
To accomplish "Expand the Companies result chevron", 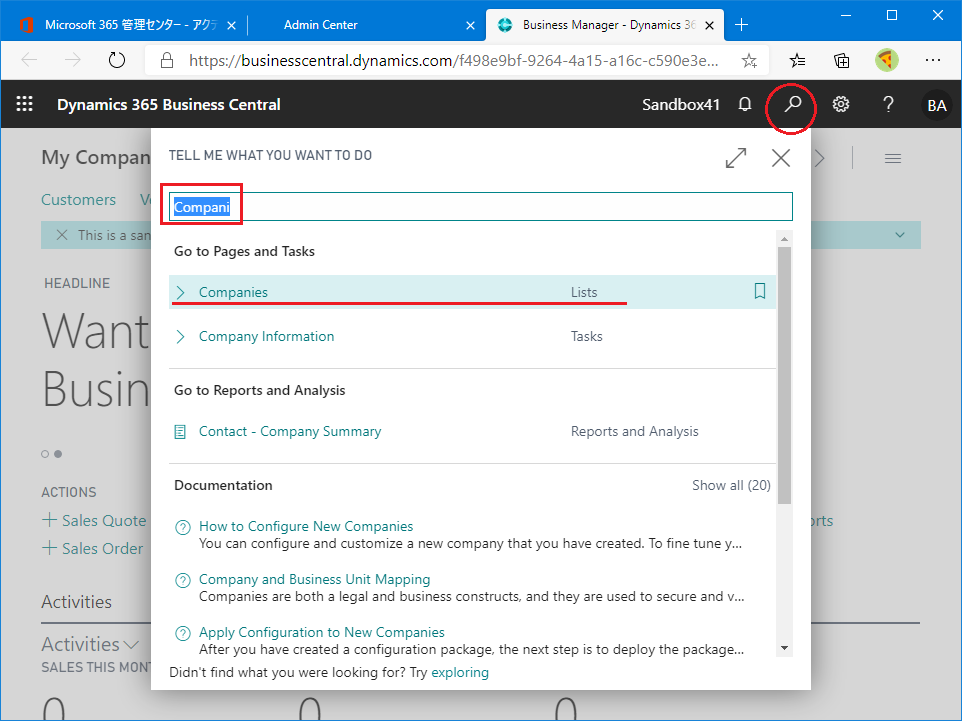I will [180, 292].
